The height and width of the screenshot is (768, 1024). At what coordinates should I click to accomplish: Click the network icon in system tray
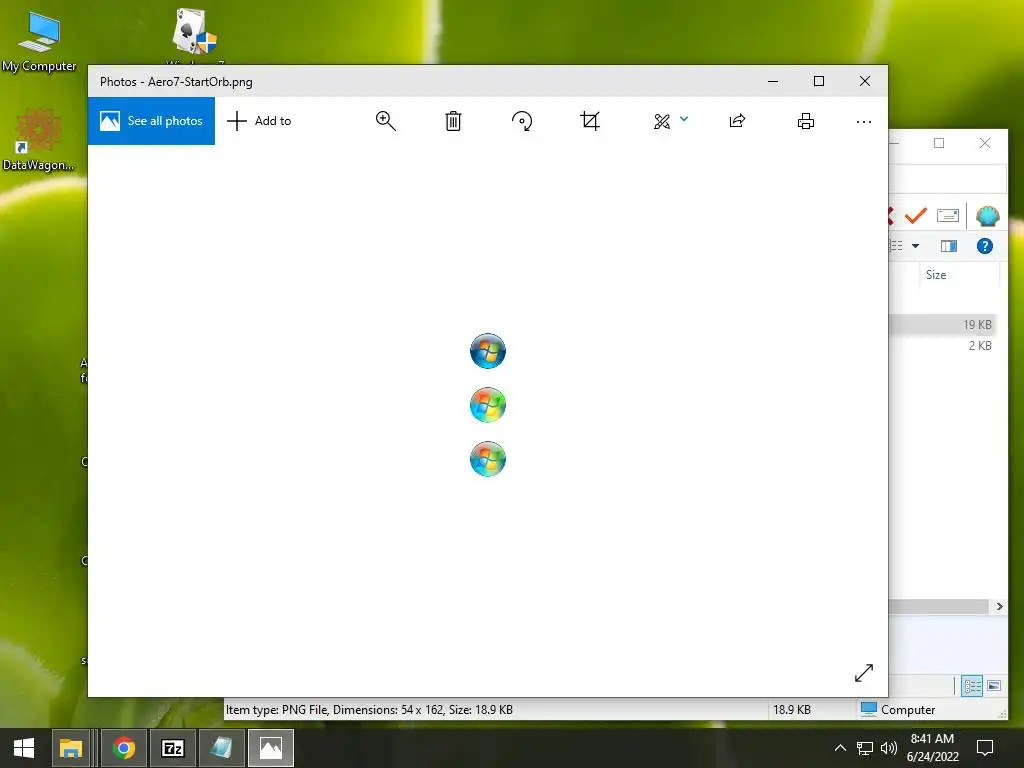pos(865,748)
